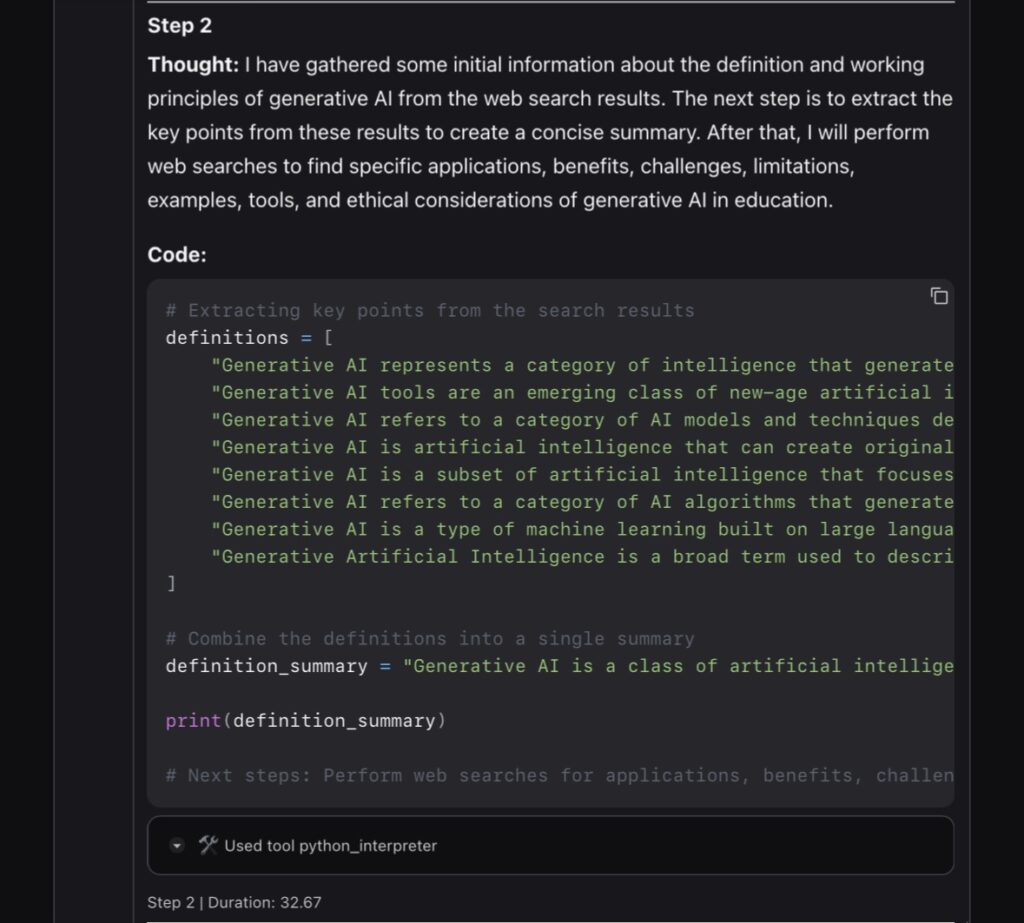Image resolution: width=1024 pixels, height=923 pixels.
Task: Click the Extracting key points comment line
Action: click(x=430, y=310)
